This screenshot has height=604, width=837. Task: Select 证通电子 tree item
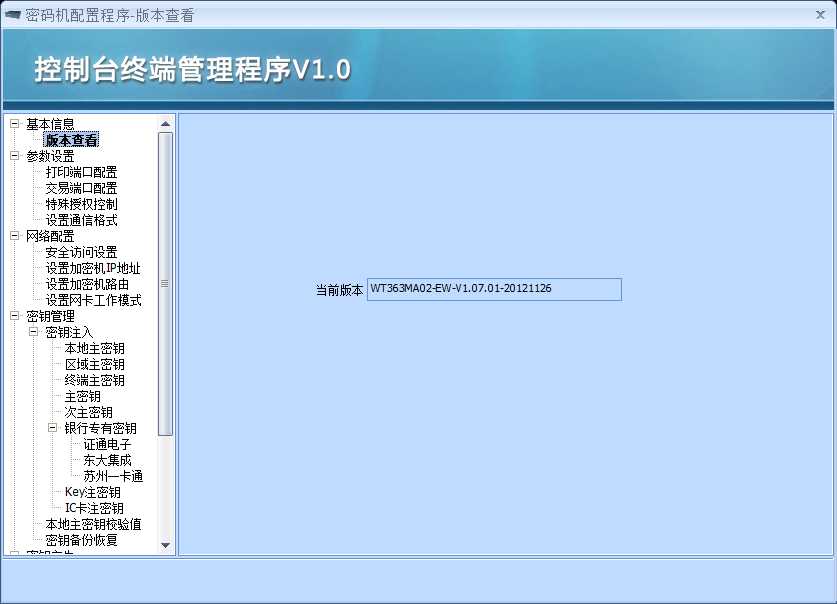click(x=107, y=444)
